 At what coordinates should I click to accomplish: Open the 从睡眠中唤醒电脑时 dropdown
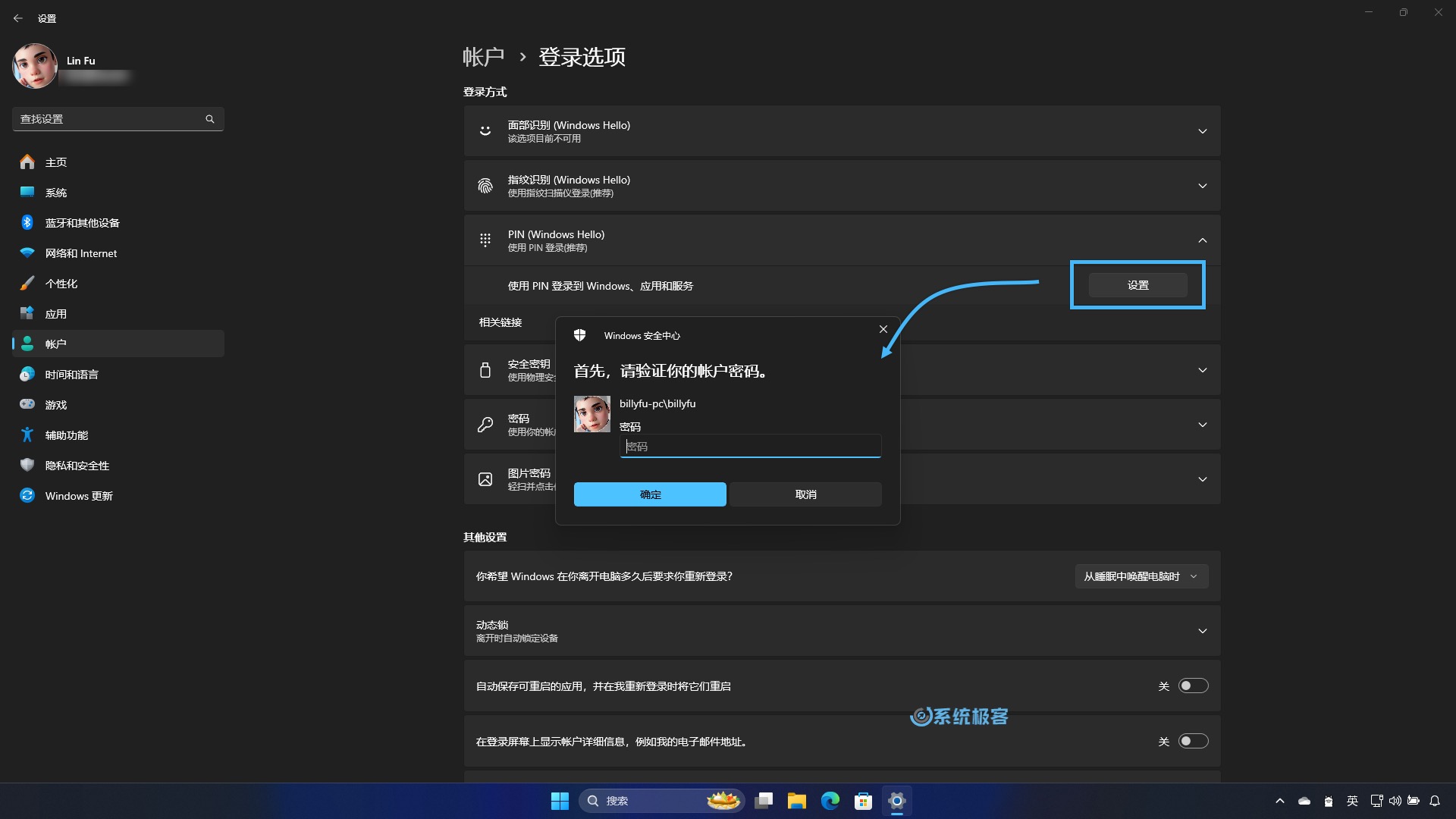(x=1141, y=576)
